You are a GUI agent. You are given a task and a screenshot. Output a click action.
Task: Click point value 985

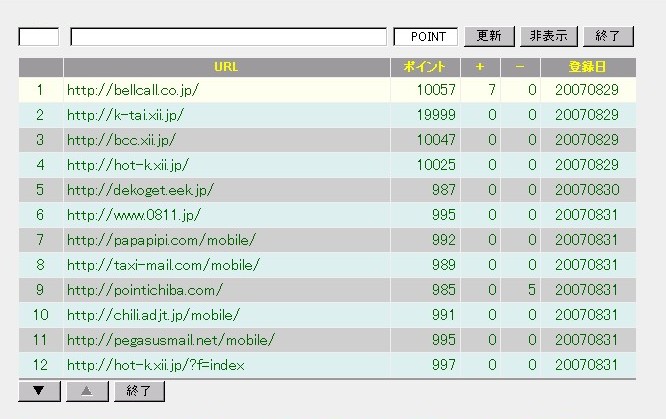444,290
